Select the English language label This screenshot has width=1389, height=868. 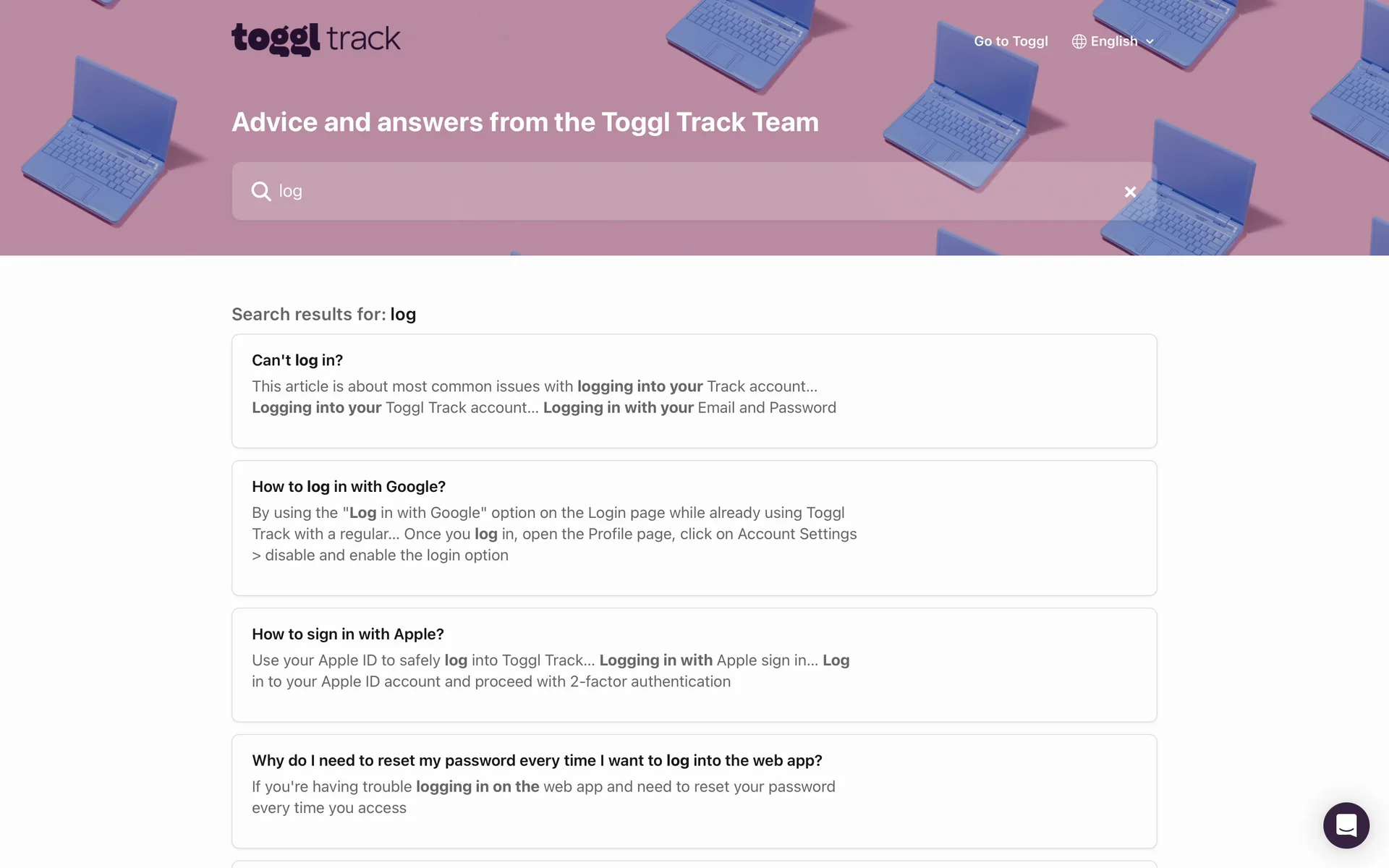(x=1114, y=42)
